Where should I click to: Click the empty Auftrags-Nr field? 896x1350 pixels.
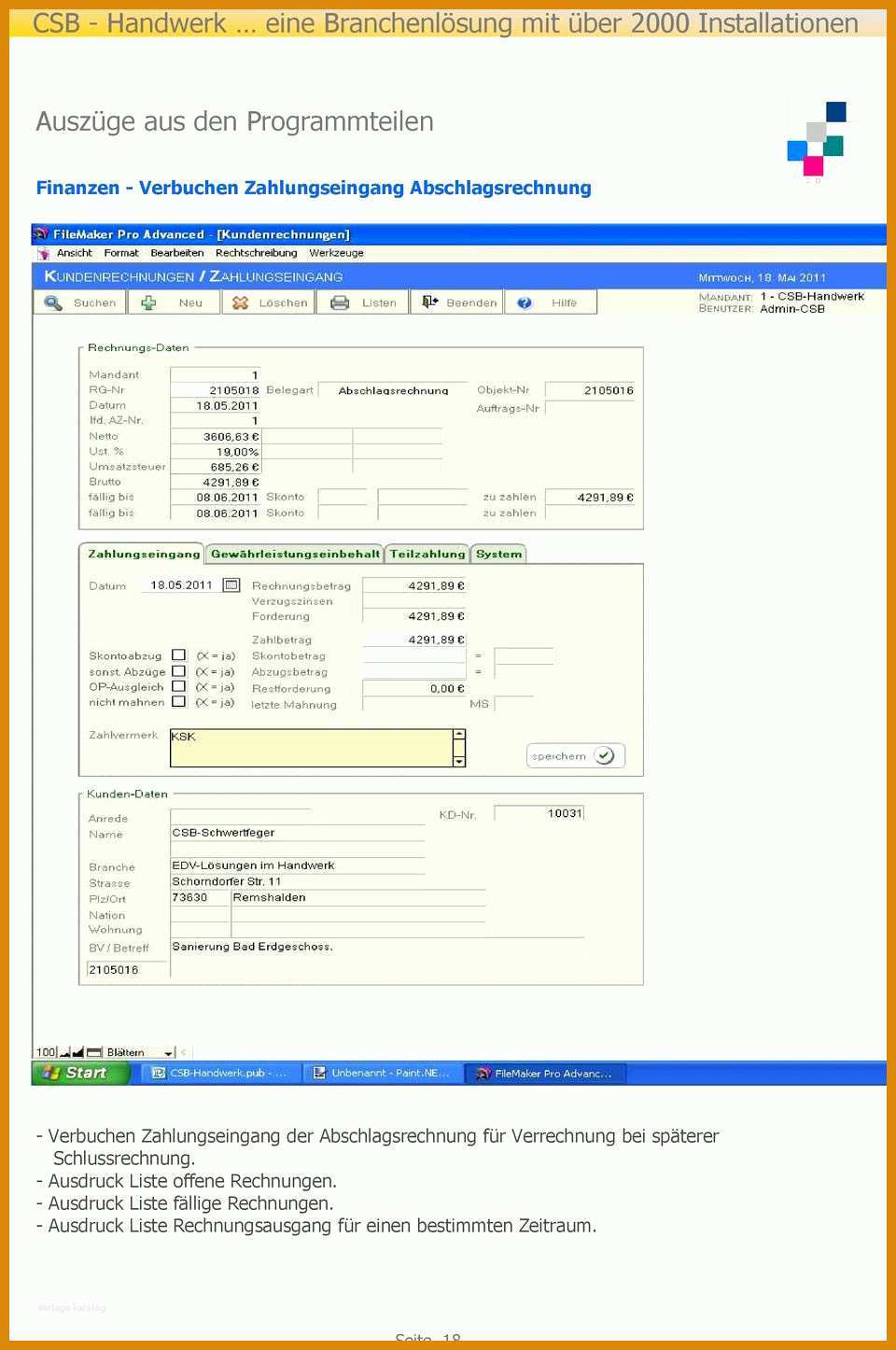point(590,408)
